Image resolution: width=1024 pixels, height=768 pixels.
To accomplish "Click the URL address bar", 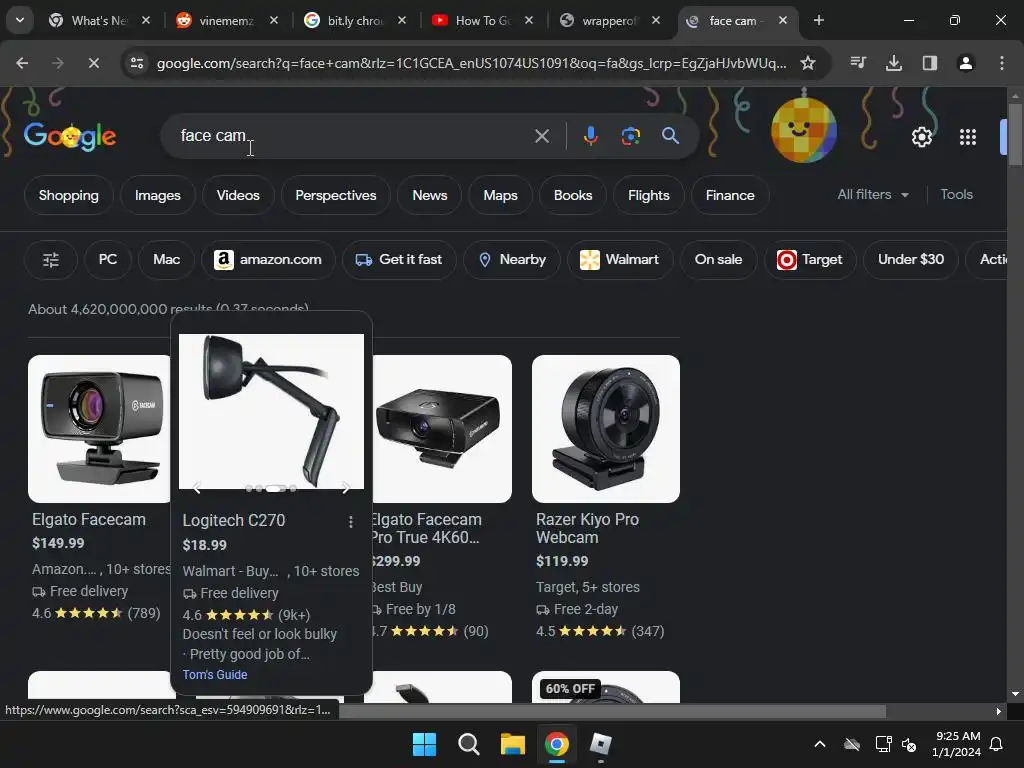I will 472,63.
